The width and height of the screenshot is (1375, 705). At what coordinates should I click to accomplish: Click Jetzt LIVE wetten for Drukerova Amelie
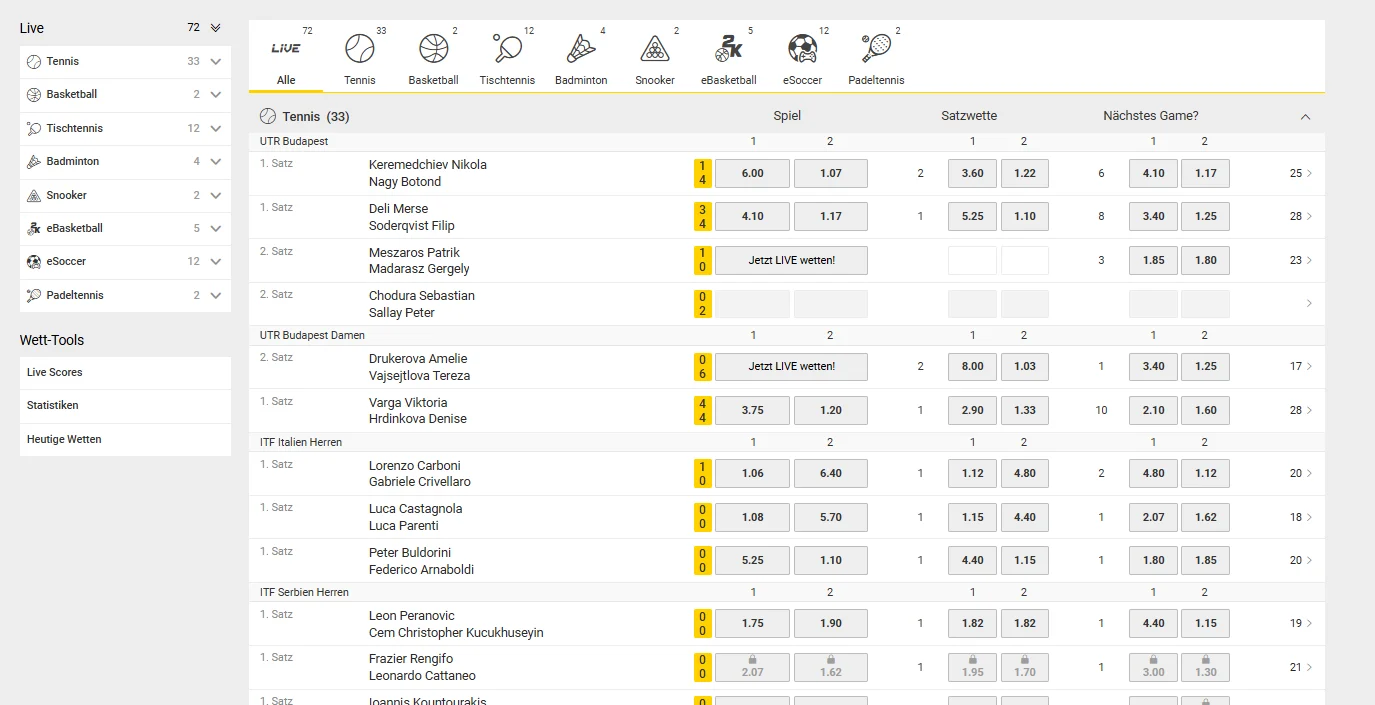[791, 366]
